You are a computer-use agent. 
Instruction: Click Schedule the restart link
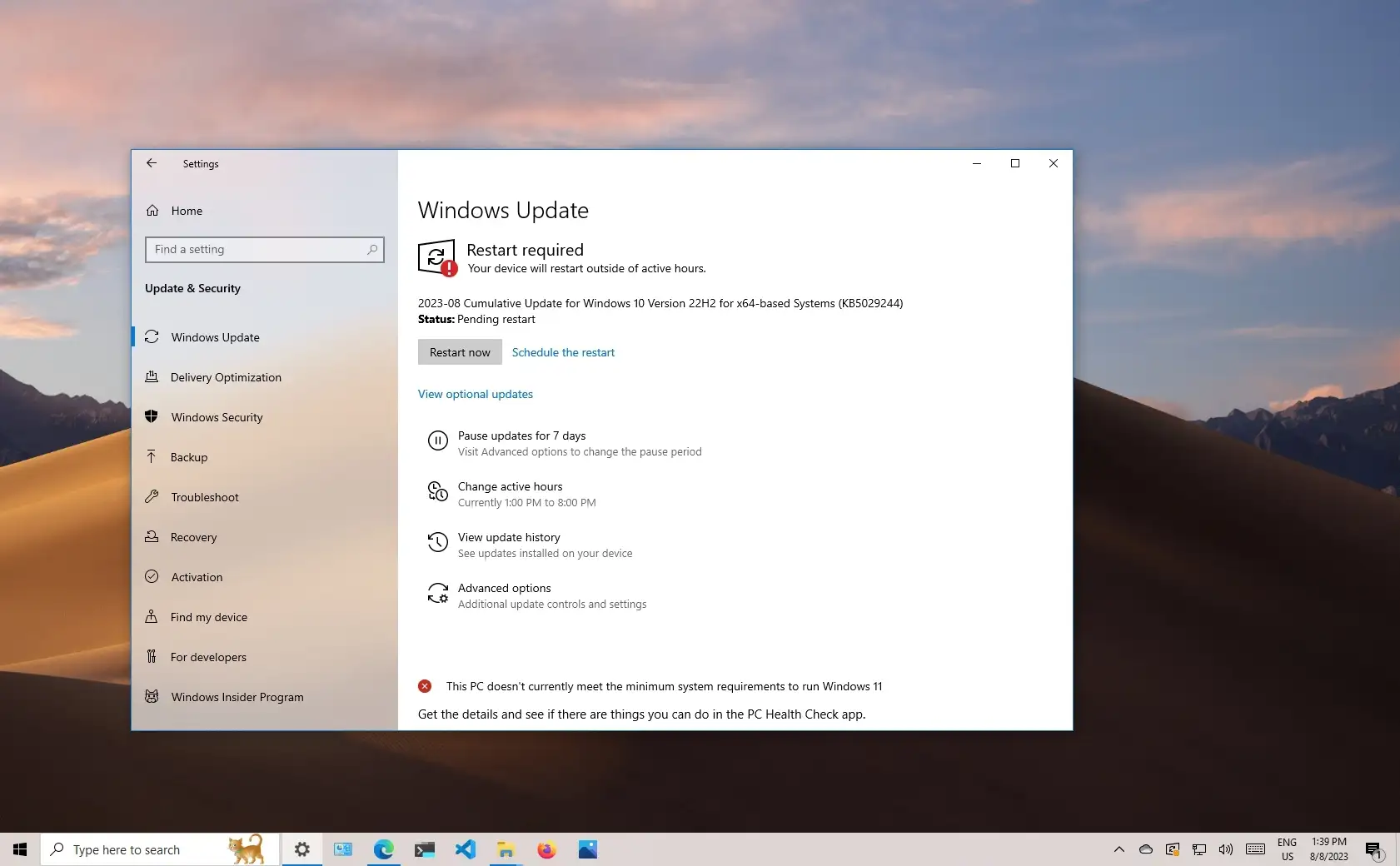click(x=563, y=352)
